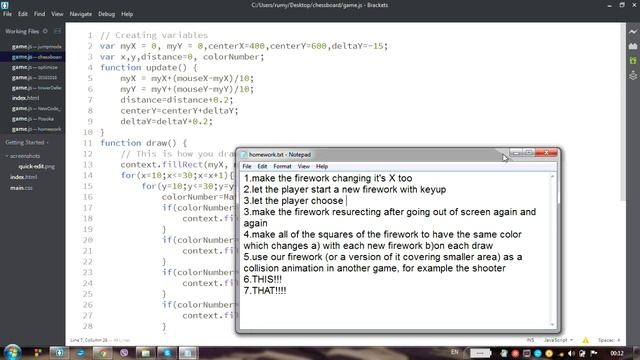Click TeamViewer taskbar icon beside Brackets
This screenshot has height=360, width=640.
80,353
